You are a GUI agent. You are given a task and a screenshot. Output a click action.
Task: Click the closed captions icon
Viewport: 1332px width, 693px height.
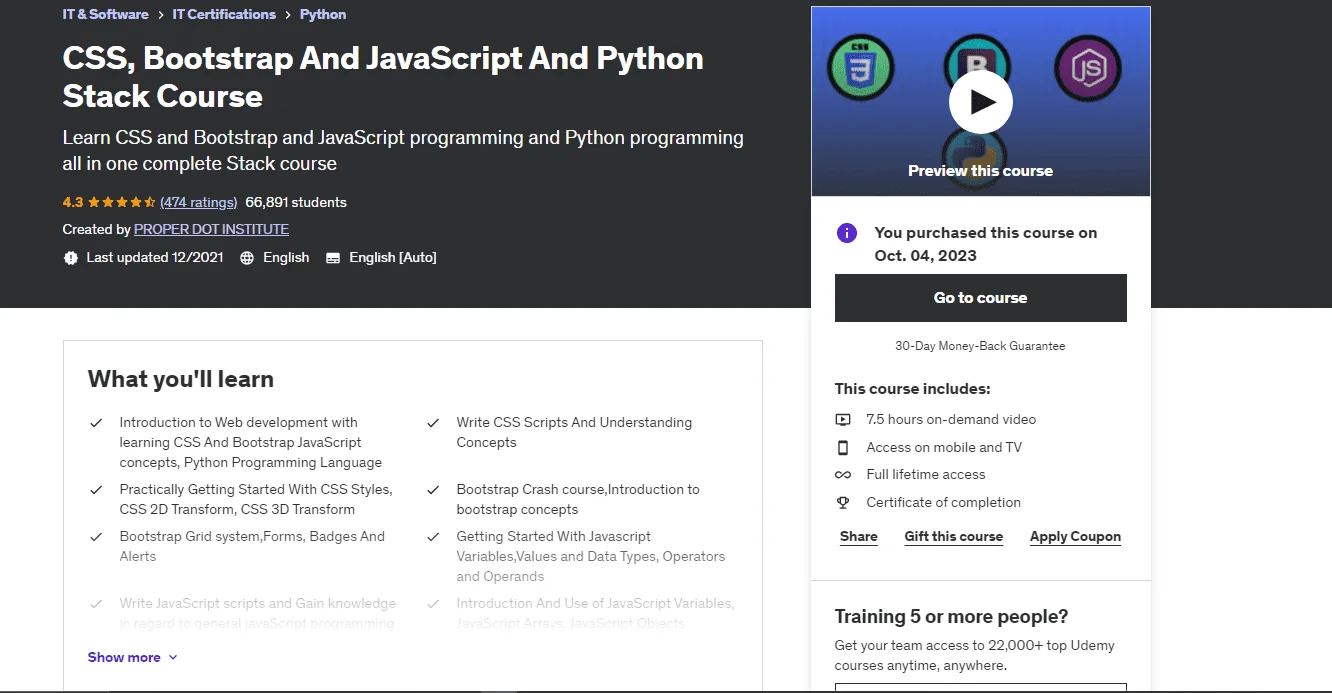coord(333,258)
